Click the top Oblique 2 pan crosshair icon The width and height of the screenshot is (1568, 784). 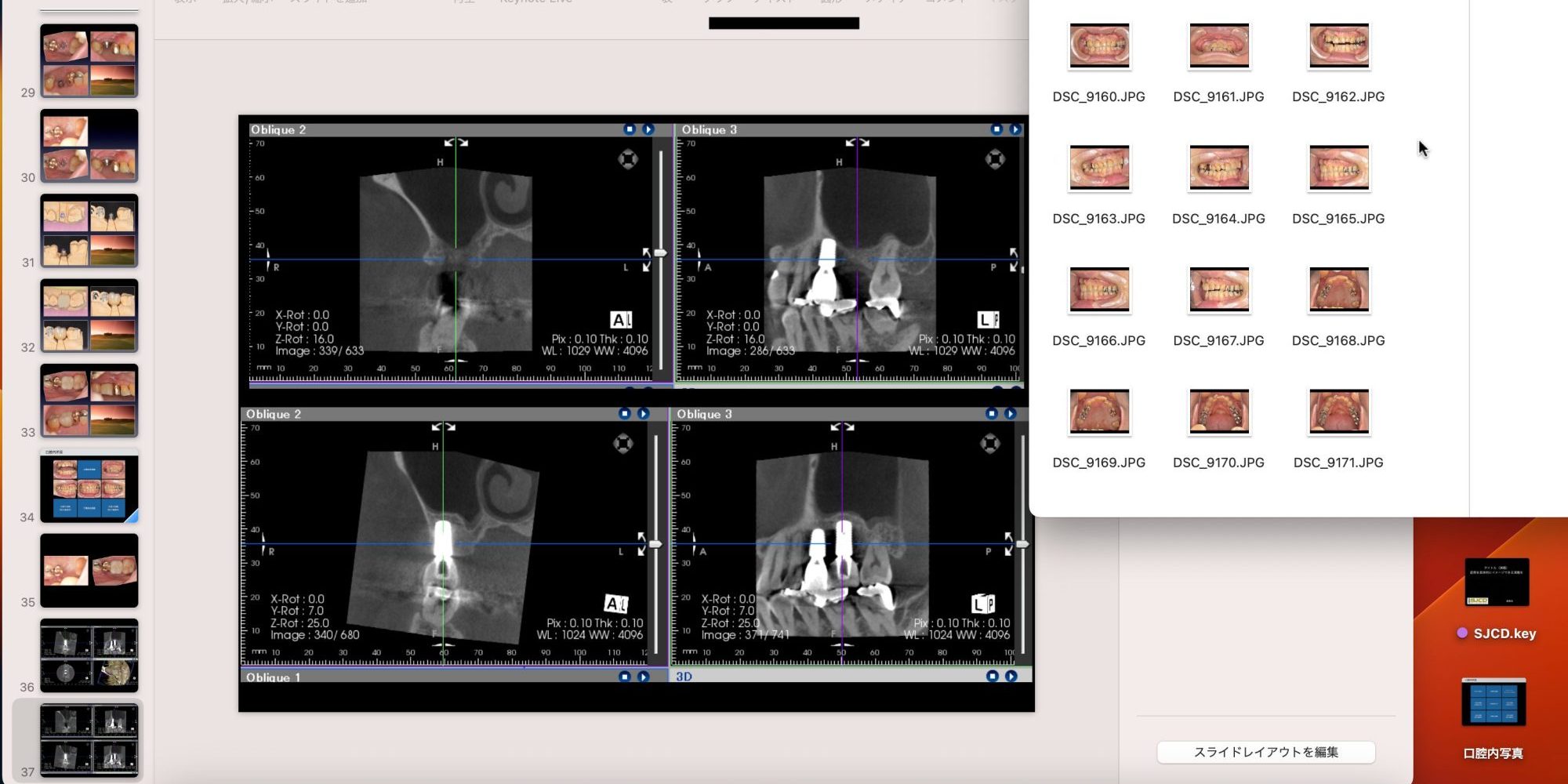pos(628,160)
